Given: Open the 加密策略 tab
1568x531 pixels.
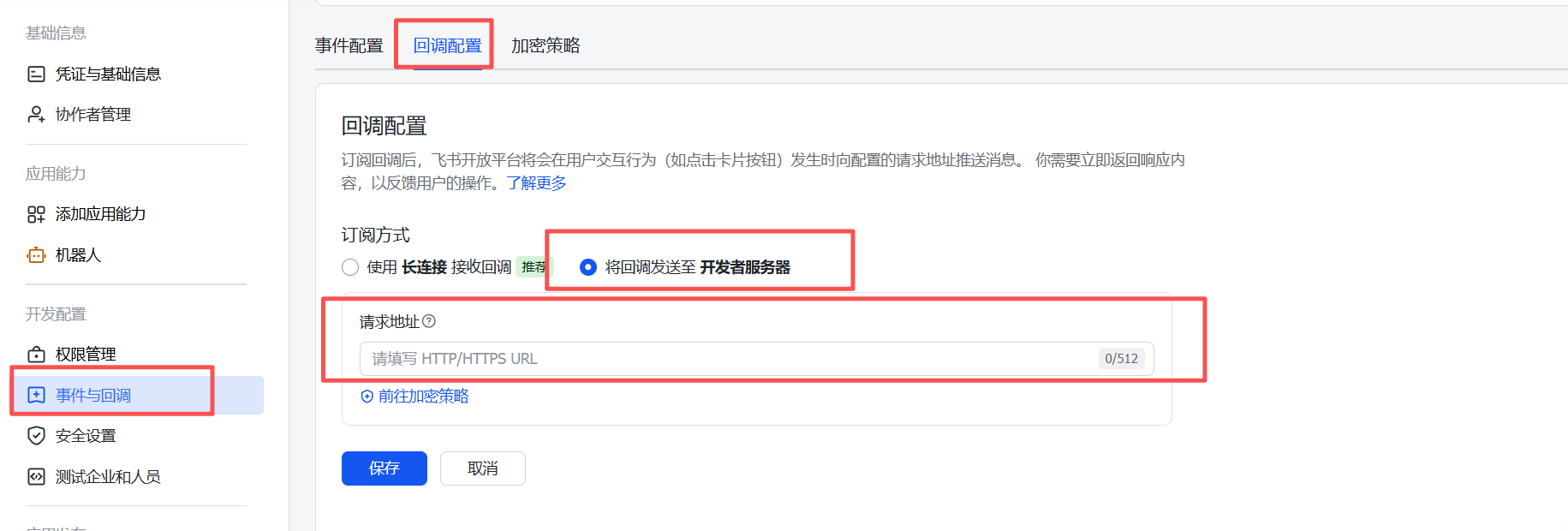Looking at the screenshot, I should click(546, 45).
